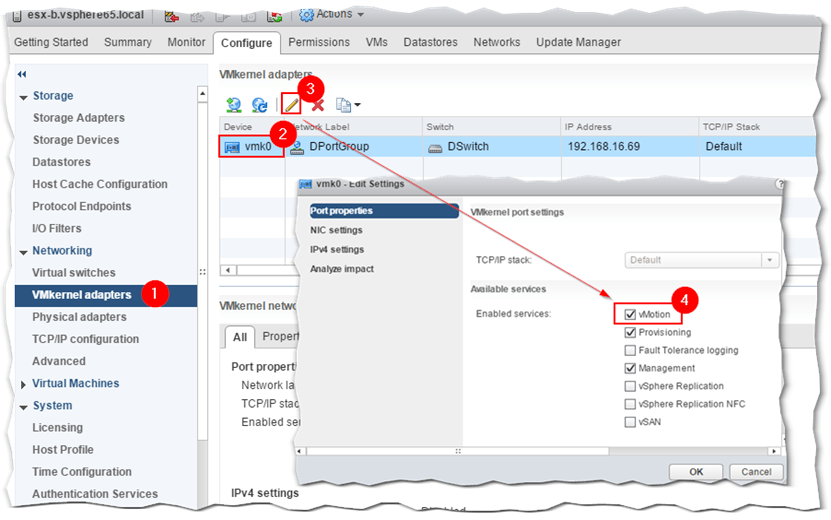Viewport: 831px width, 520px height.
Task: Uncheck the Provisioning service
Action: pyautogui.click(x=630, y=332)
